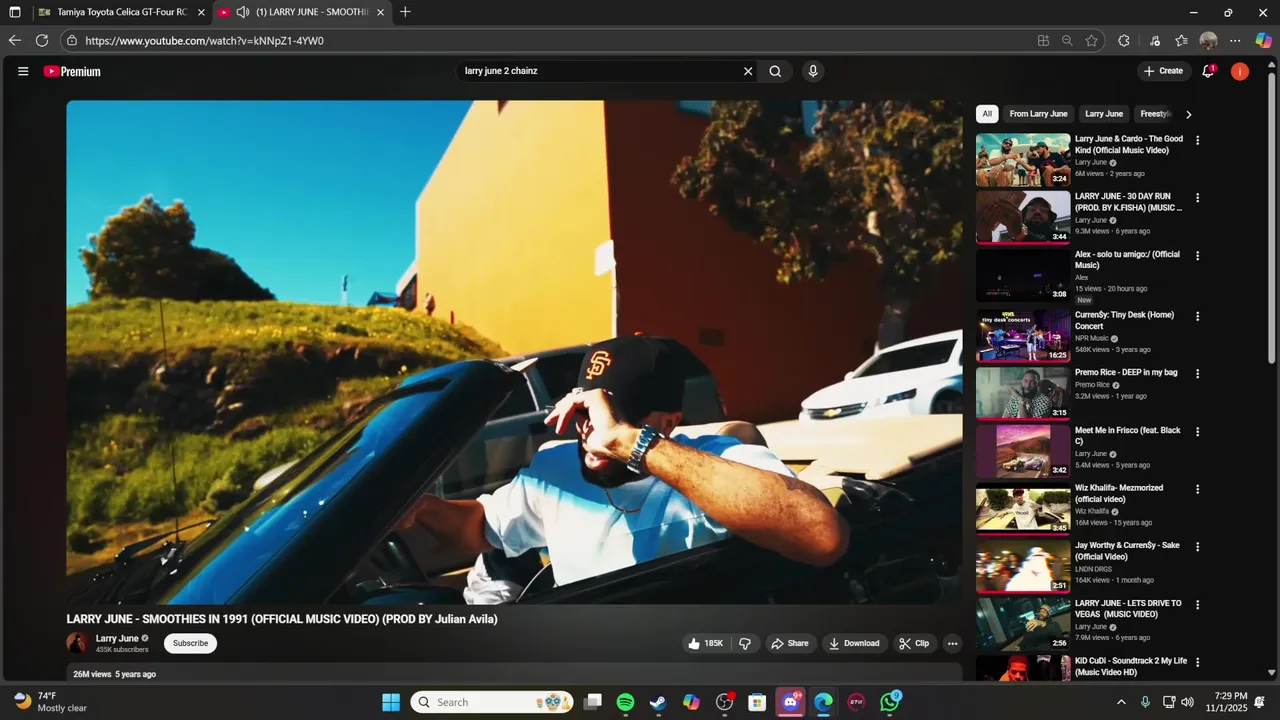Show hidden system tray icons chevron
Screen dimensions: 1280x720
(x=1121, y=702)
